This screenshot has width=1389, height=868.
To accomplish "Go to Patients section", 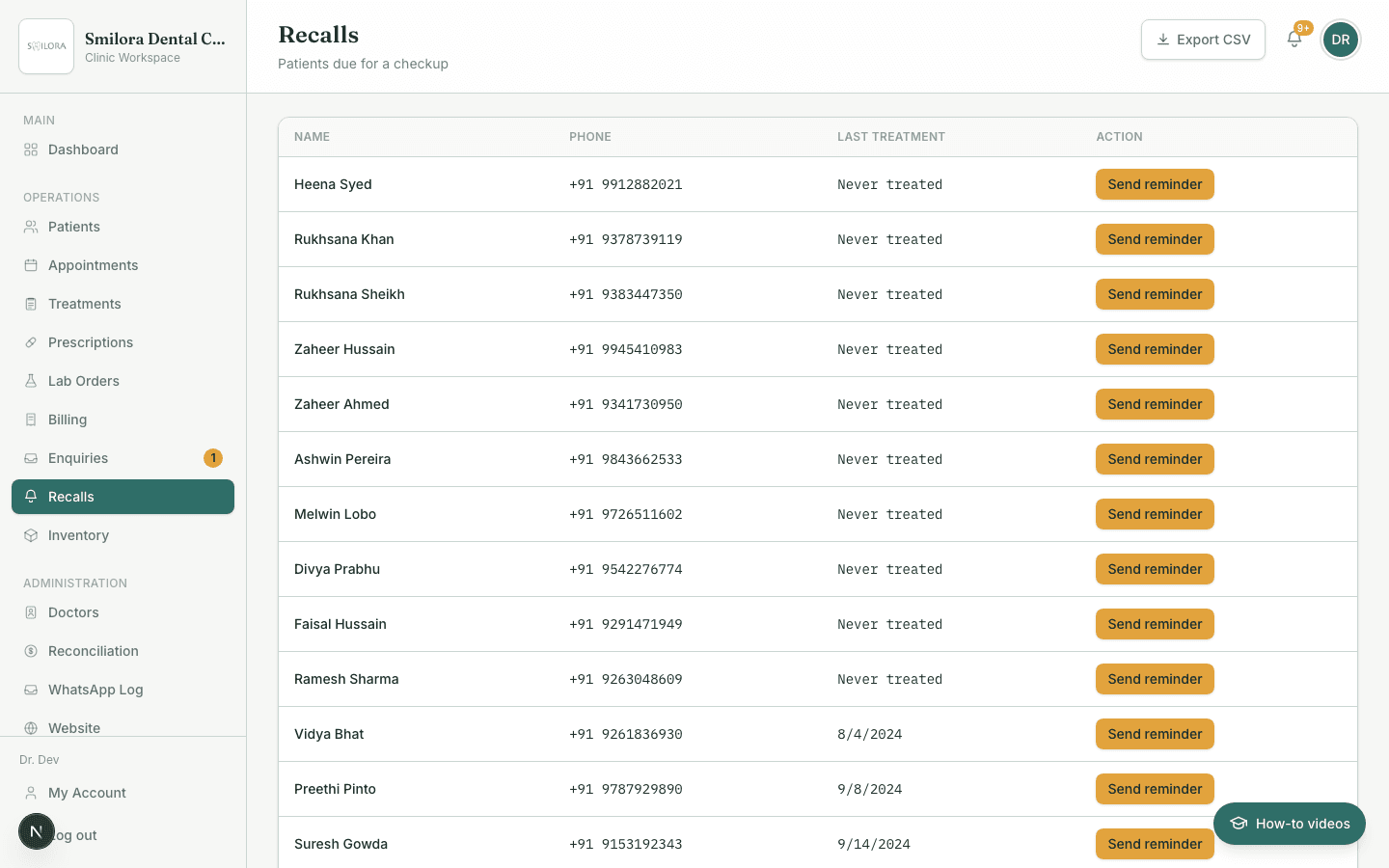I will 123,227.
